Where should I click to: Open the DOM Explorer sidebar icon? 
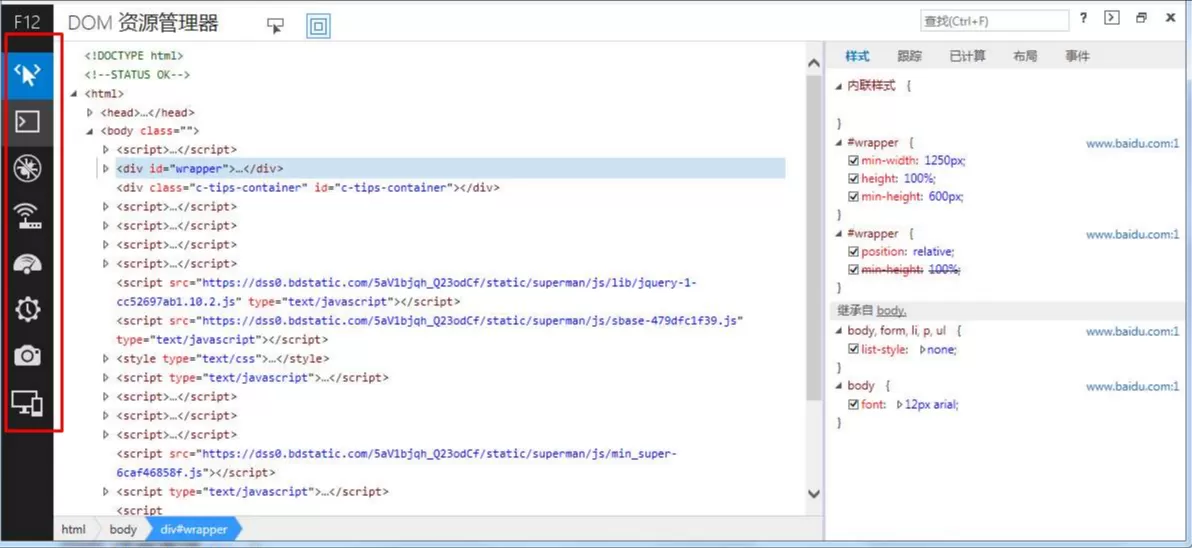(27, 74)
